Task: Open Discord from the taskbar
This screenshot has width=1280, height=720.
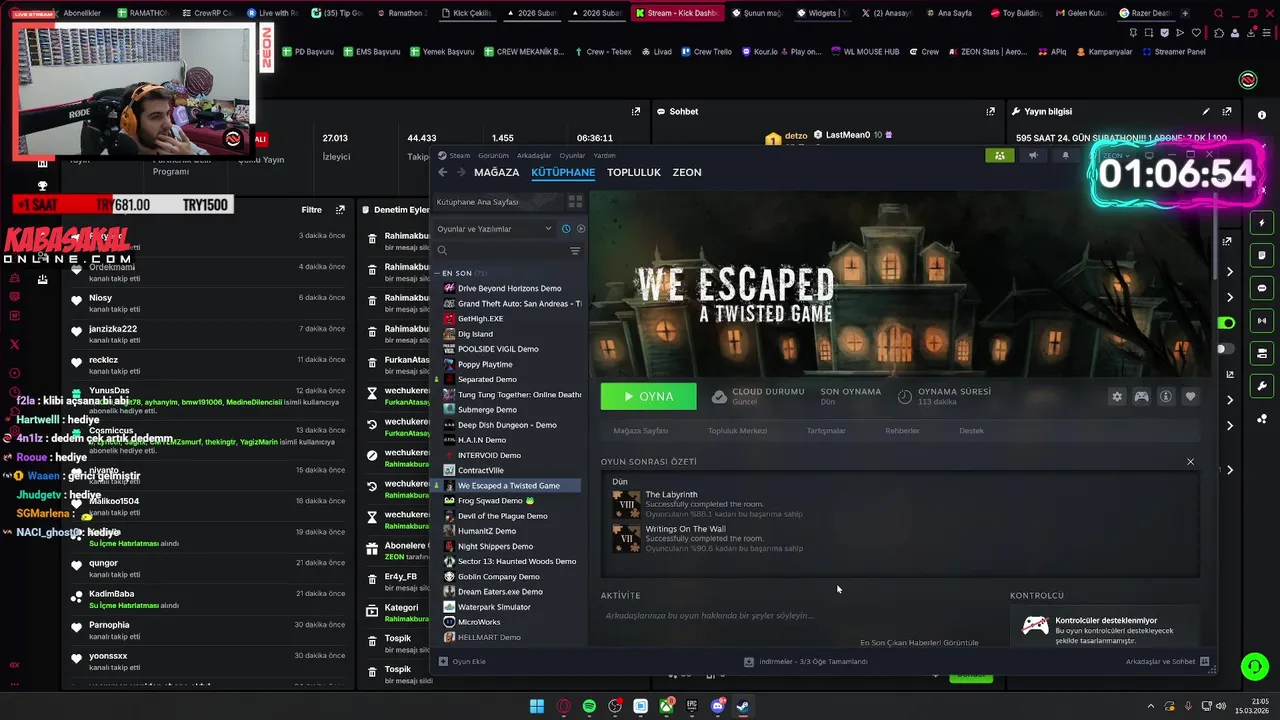Action: click(717, 706)
